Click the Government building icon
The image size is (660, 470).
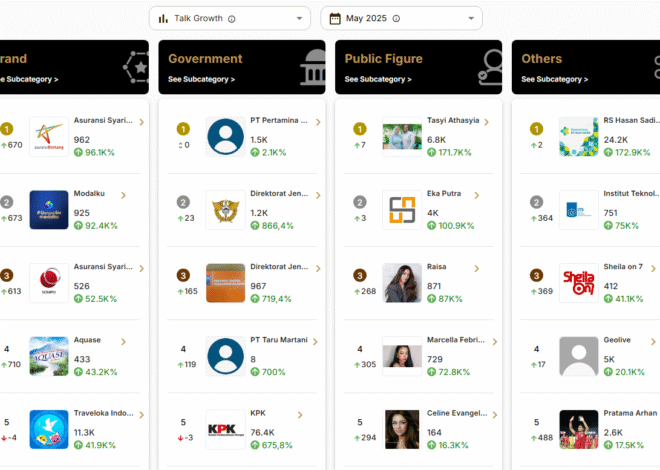pos(313,67)
